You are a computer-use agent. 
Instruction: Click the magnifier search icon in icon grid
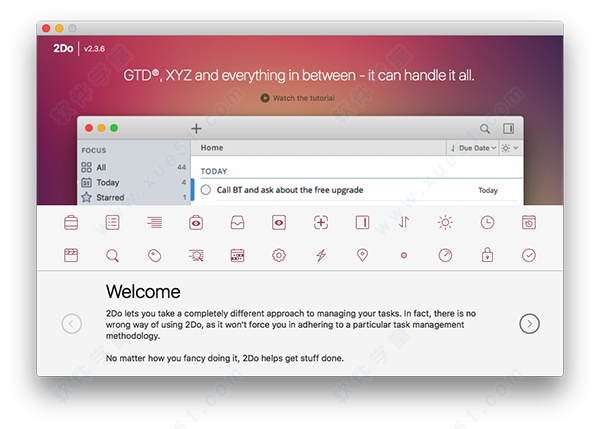112,255
